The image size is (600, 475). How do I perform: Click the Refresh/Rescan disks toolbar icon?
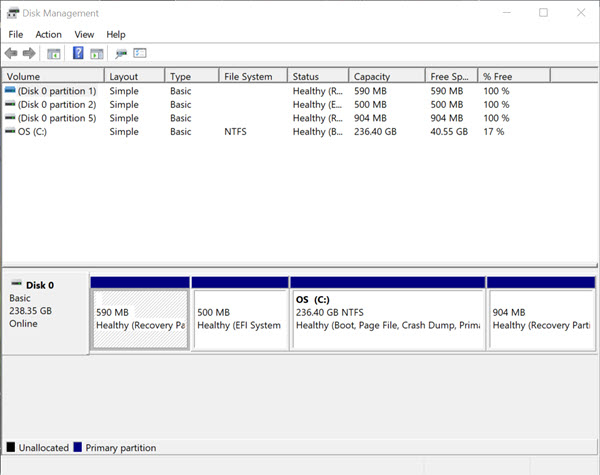coord(121,53)
